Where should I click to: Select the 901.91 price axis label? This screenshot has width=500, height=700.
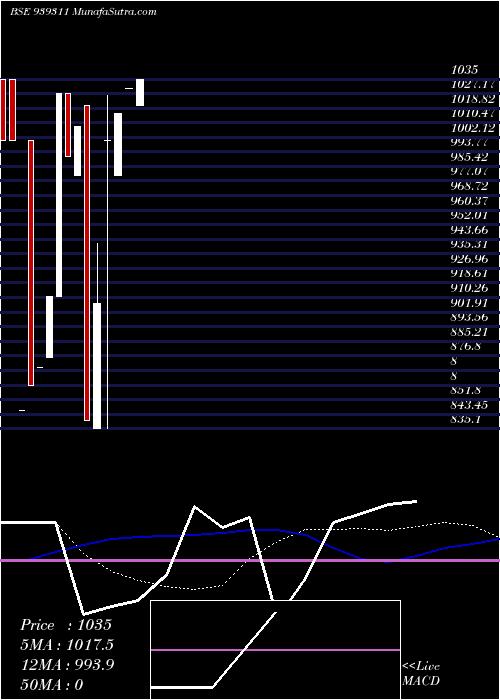point(469,303)
